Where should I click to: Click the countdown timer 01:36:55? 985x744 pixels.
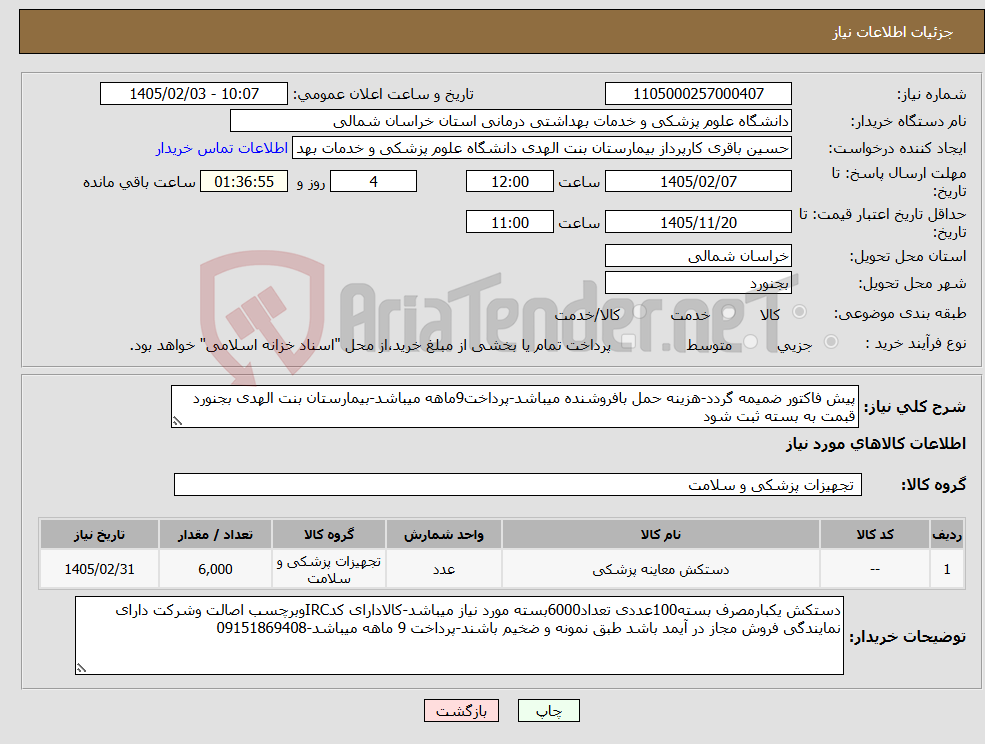(x=244, y=182)
